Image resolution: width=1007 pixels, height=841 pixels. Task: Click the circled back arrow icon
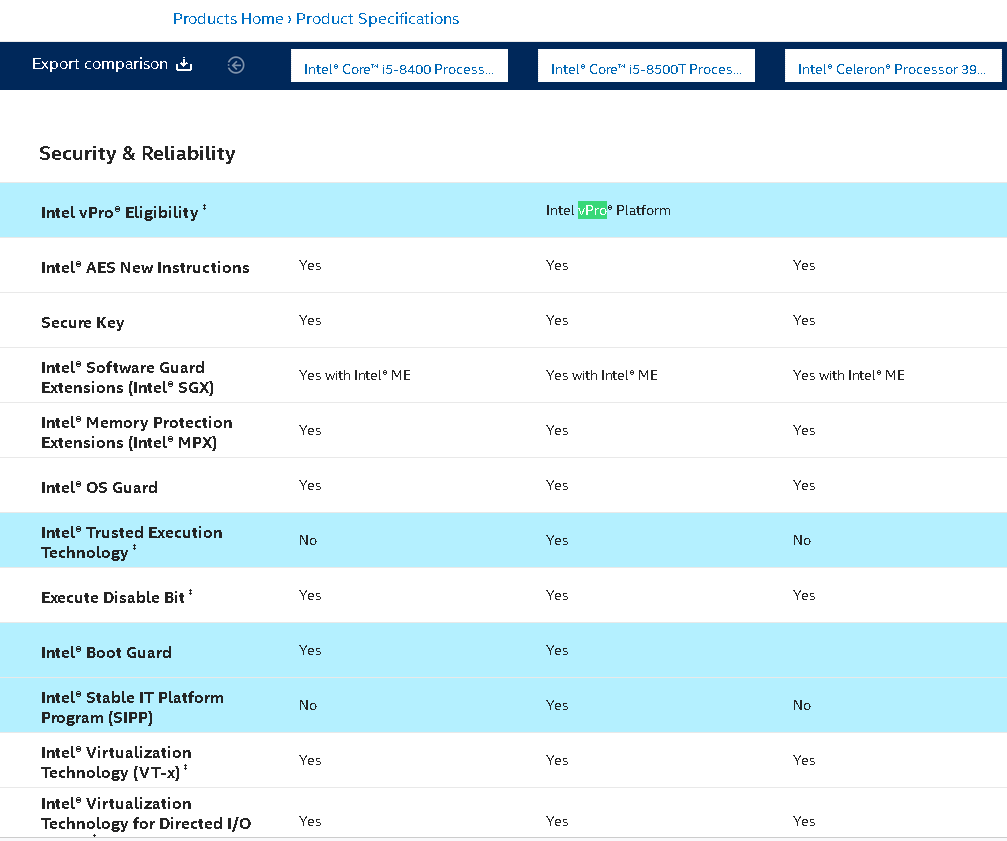tap(236, 65)
